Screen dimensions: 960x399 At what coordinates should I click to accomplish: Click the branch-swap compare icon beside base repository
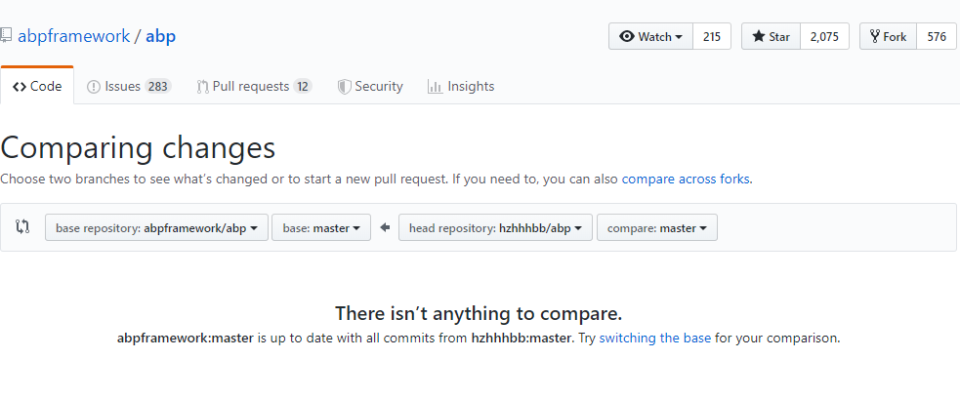[23, 227]
